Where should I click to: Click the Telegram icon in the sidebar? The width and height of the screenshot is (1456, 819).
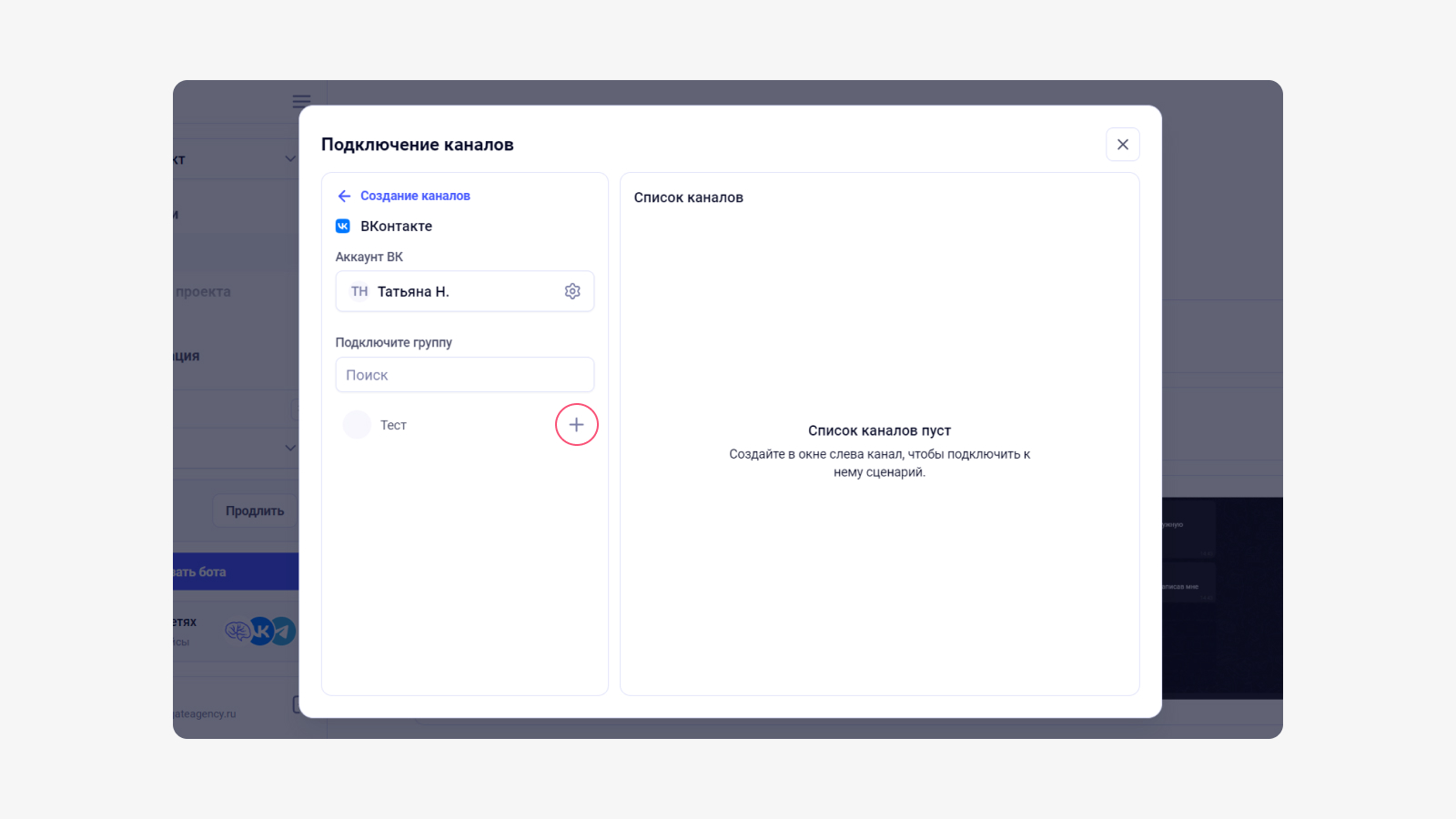click(284, 631)
